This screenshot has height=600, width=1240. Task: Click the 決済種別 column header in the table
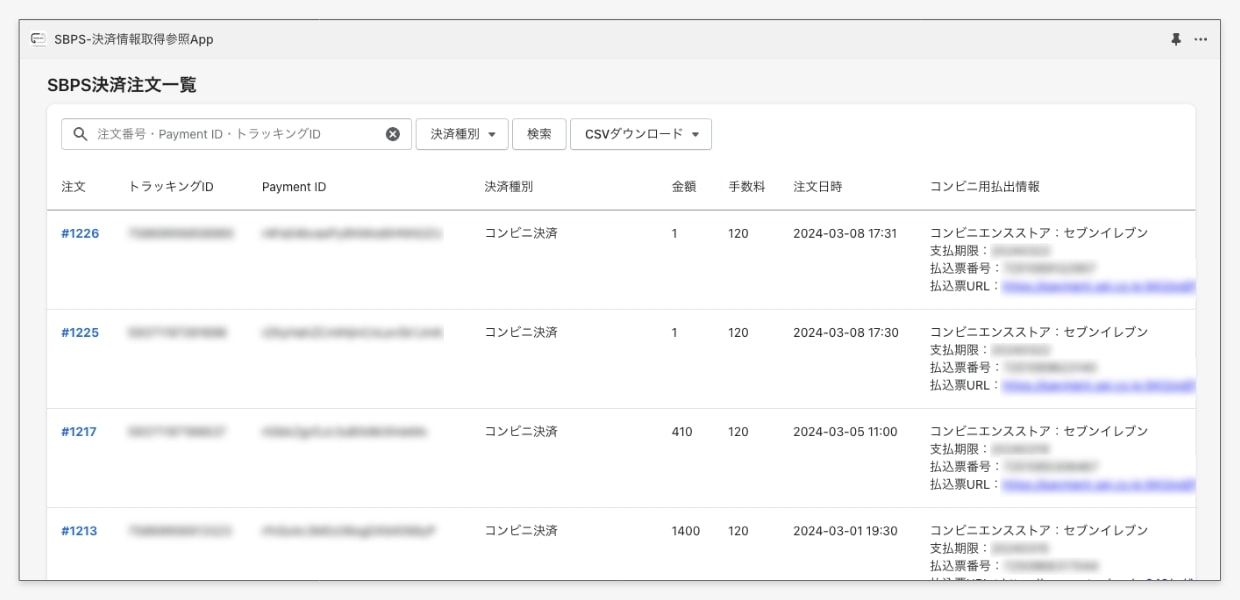[x=508, y=187]
